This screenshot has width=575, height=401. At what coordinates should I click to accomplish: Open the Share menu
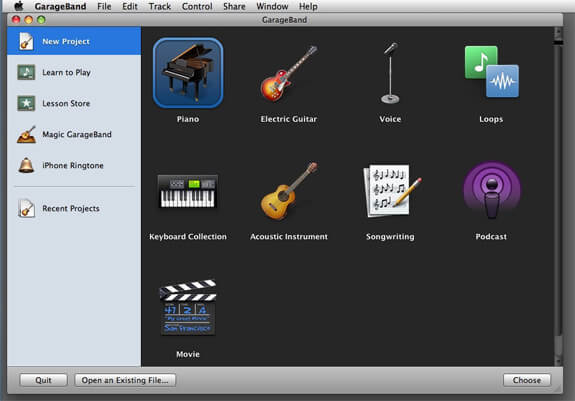234,6
